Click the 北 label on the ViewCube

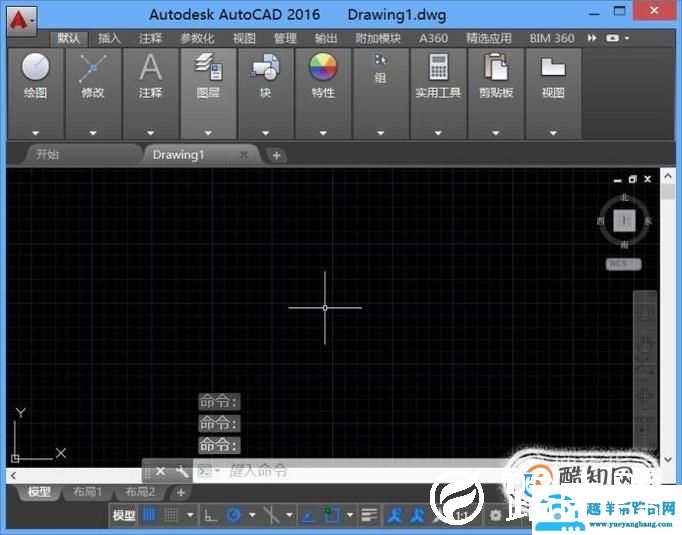625,197
